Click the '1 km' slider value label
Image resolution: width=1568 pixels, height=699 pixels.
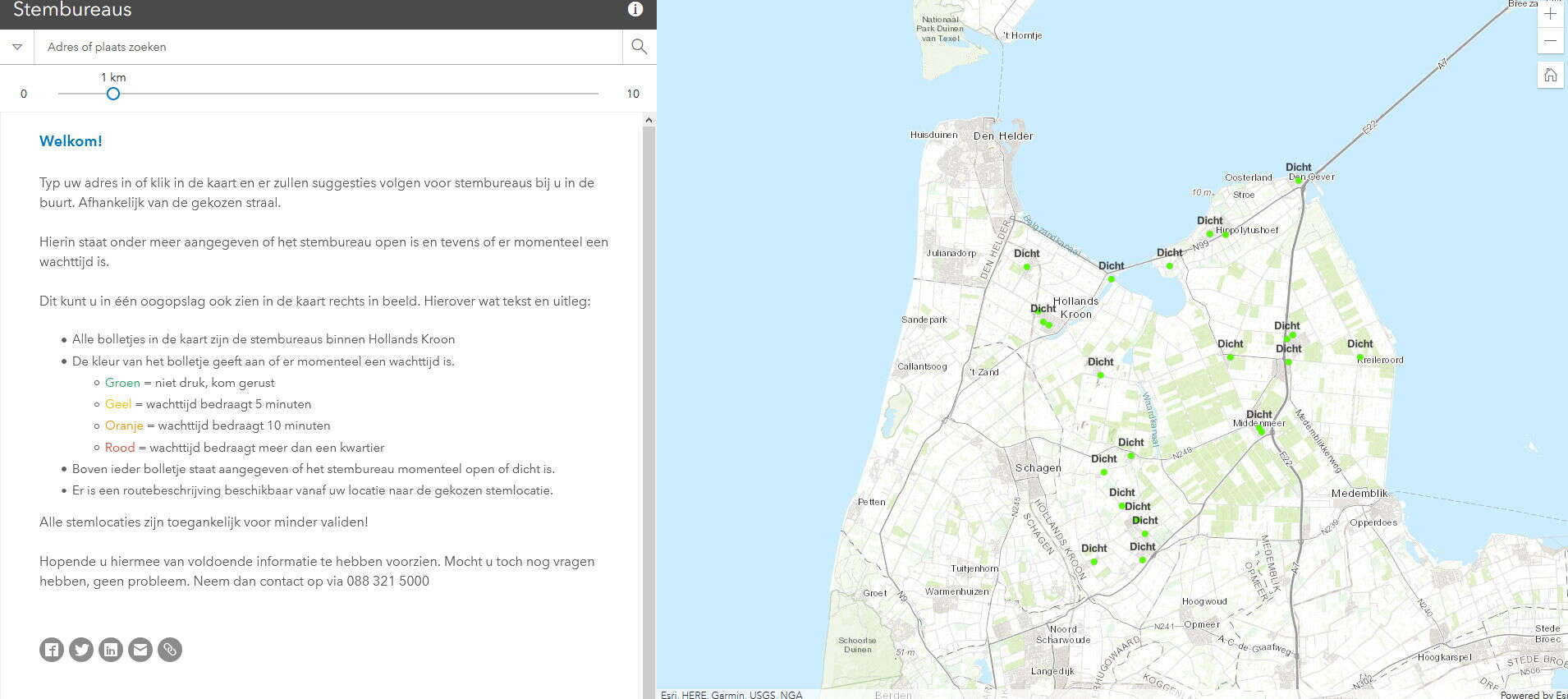pos(113,77)
